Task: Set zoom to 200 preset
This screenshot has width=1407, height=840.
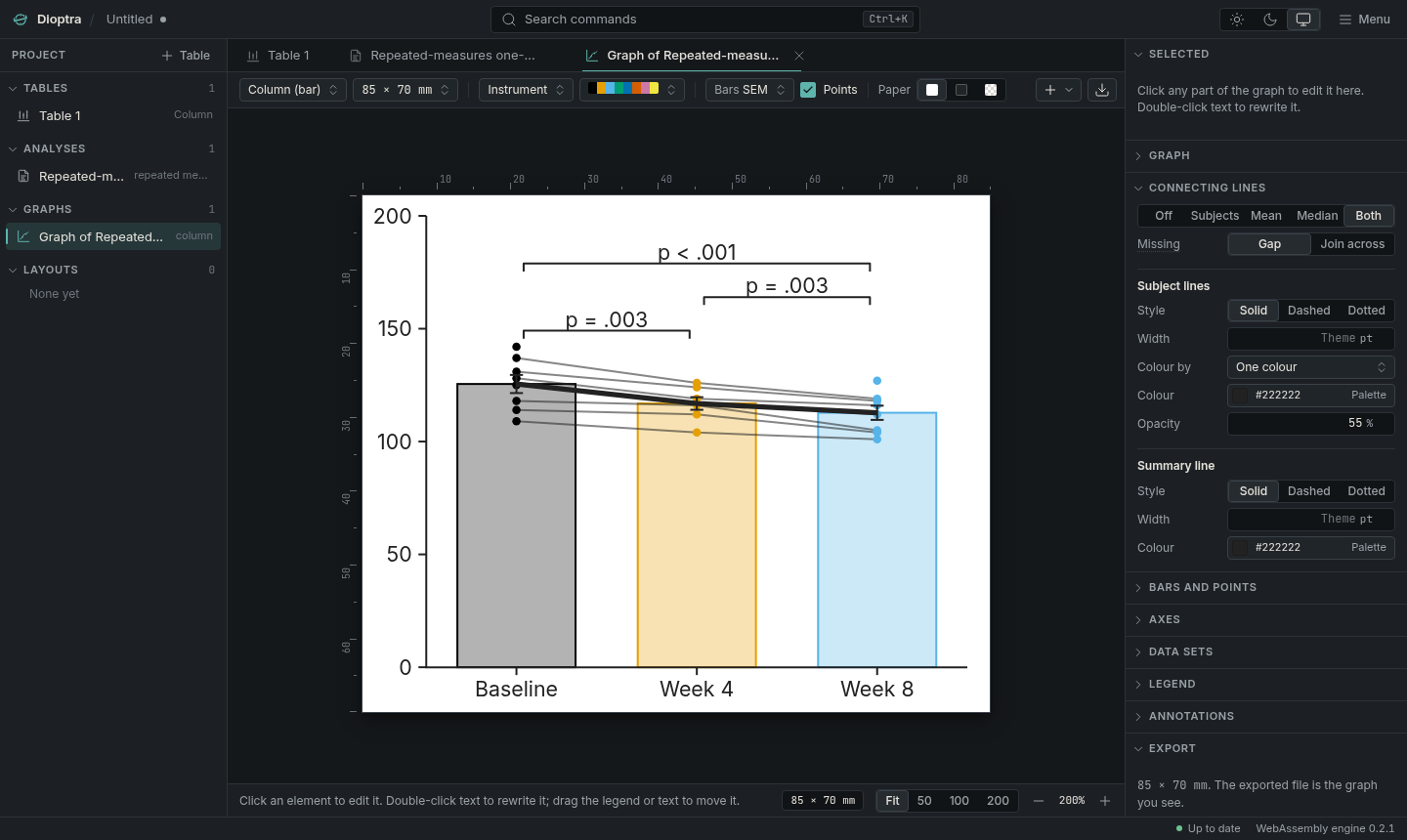Action: (x=998, y=801)
